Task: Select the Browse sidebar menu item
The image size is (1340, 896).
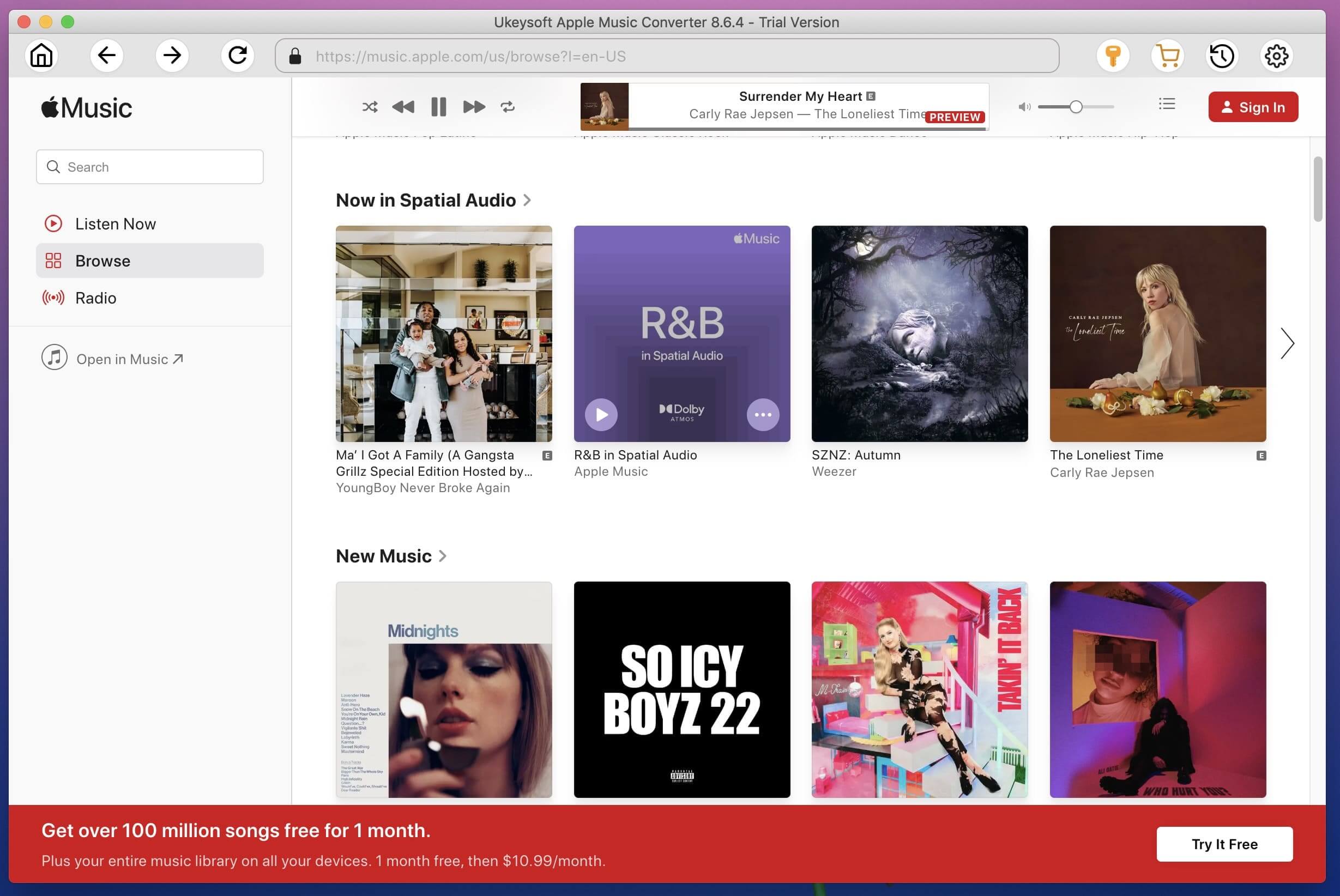Action: tap(149, 261)
